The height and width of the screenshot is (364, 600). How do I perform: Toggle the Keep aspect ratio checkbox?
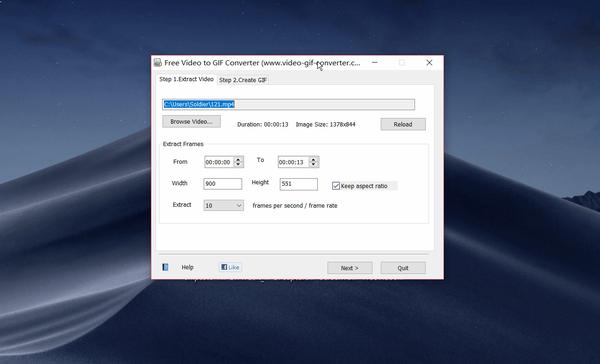click(x=336, y=186)
